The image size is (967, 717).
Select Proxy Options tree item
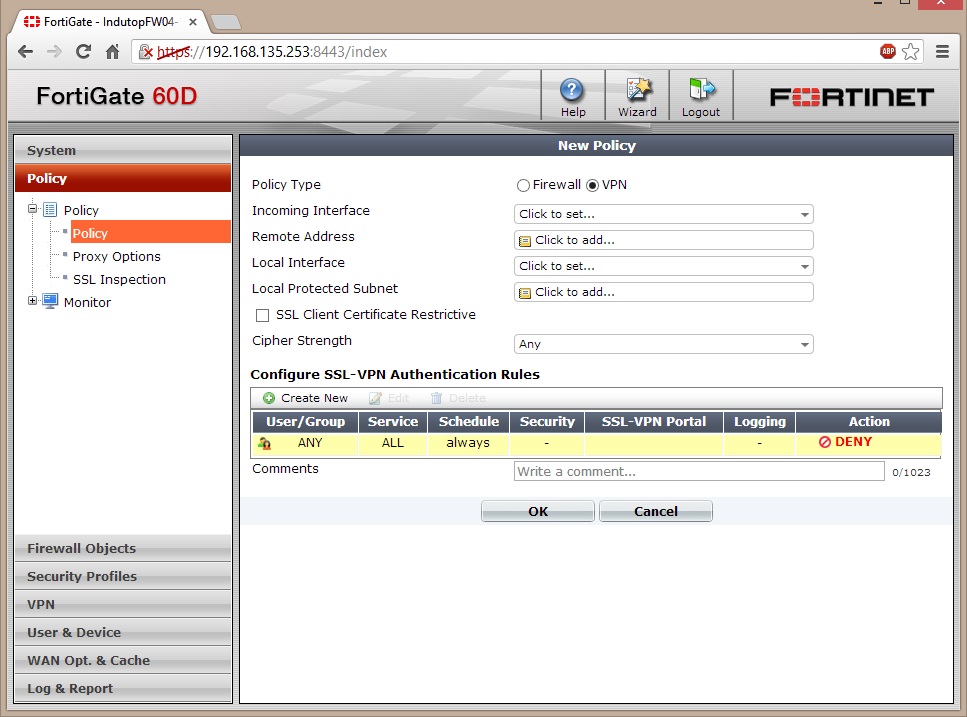pyautogui.click(x=117, y=256)
